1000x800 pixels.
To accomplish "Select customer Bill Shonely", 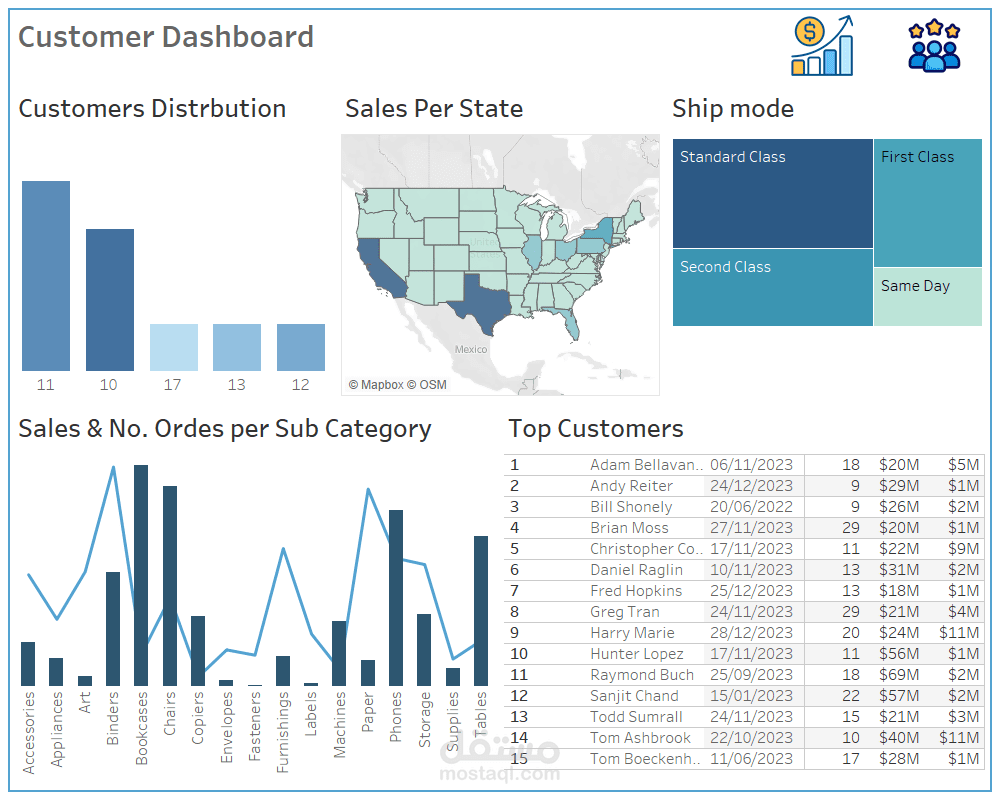I will coord(631,507).
